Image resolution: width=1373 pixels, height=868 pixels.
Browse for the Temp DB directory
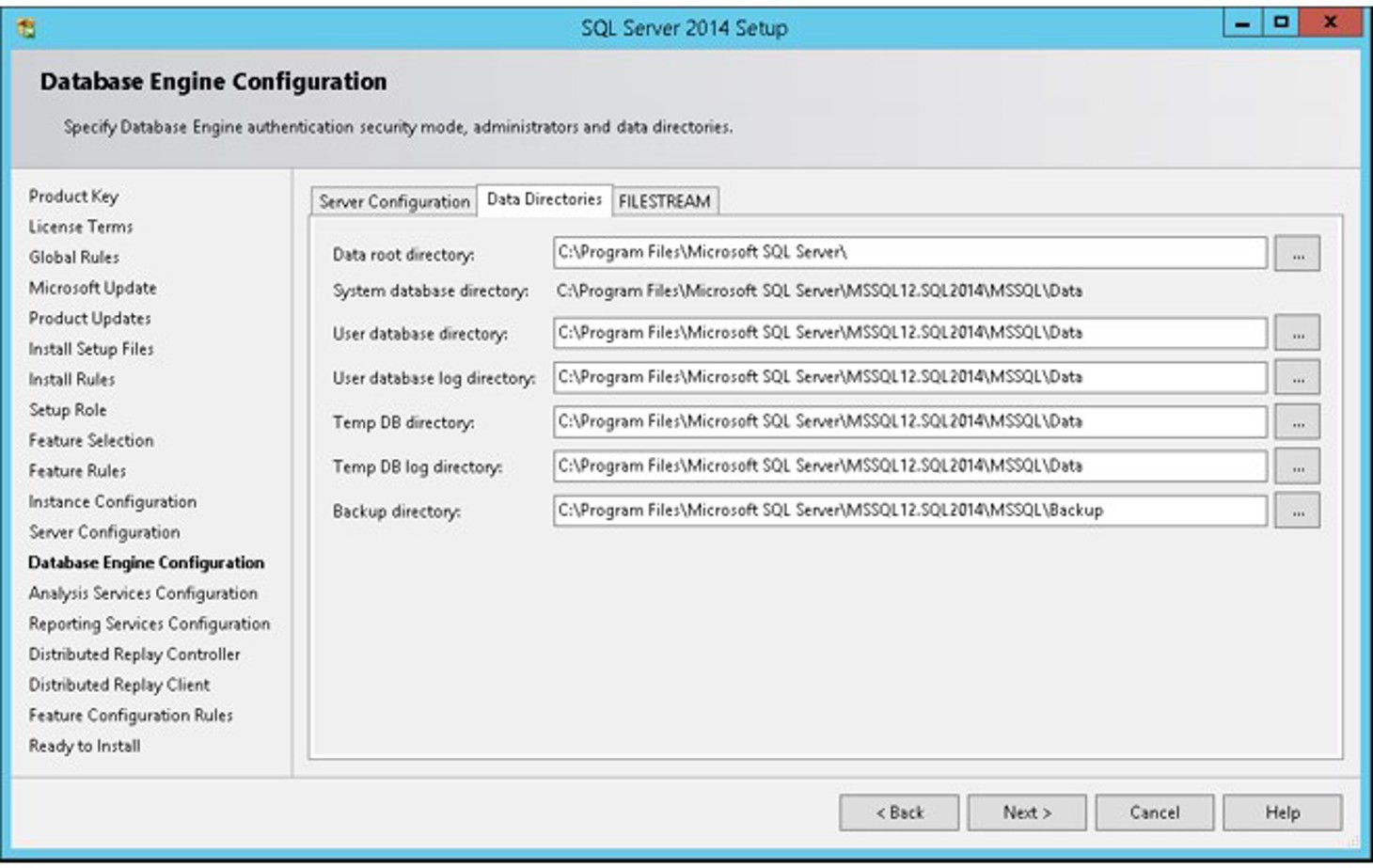click(x=1298, y=420)
